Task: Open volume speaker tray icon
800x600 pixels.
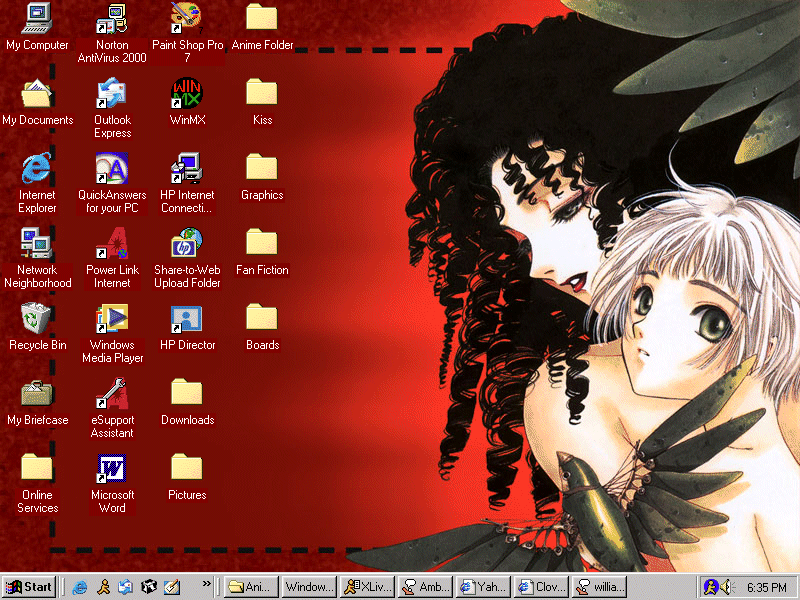Action: pyautogui.click(x=727, y=587)
